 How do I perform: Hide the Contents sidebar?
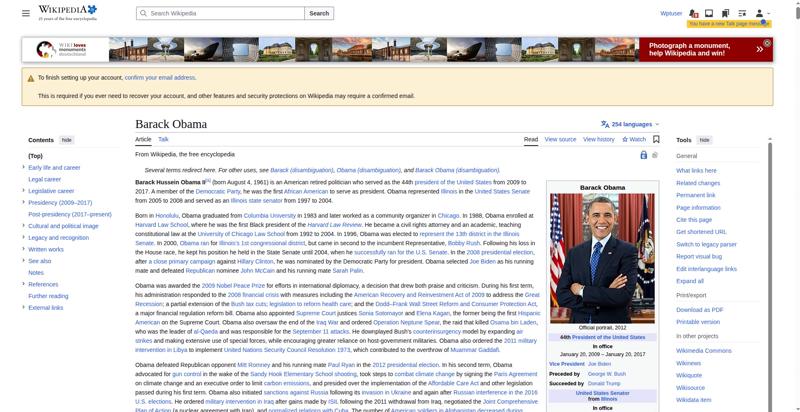(x=66, y=140)
